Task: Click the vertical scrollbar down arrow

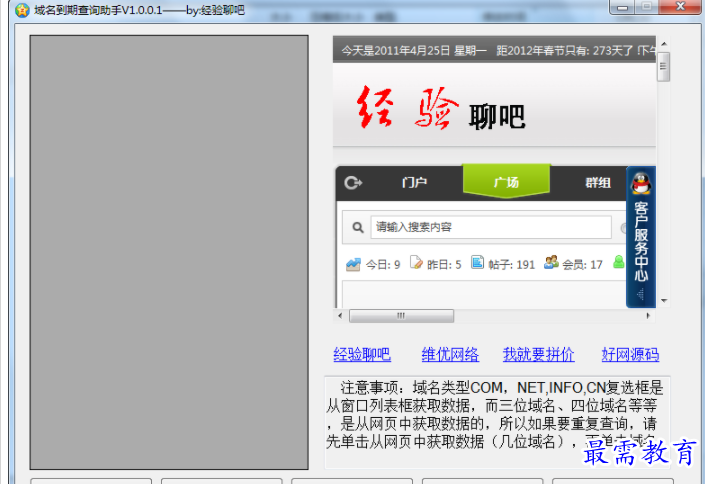Action: pyautogui.click(x=664, y=300)
